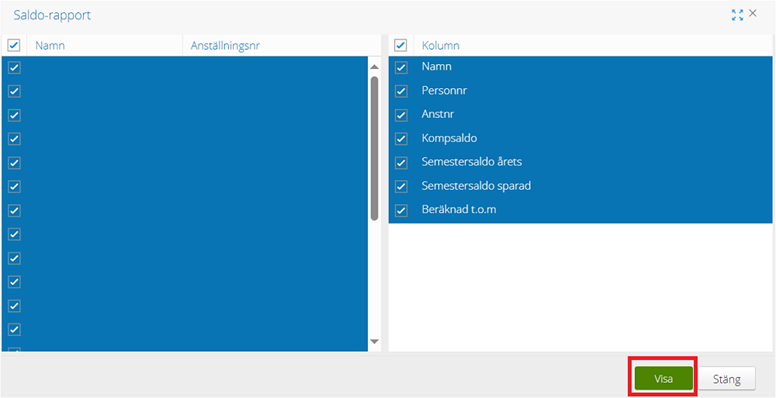Screen dimensions: 776x398
Task: Click the Kolumn header label
Action: point(440,46)
